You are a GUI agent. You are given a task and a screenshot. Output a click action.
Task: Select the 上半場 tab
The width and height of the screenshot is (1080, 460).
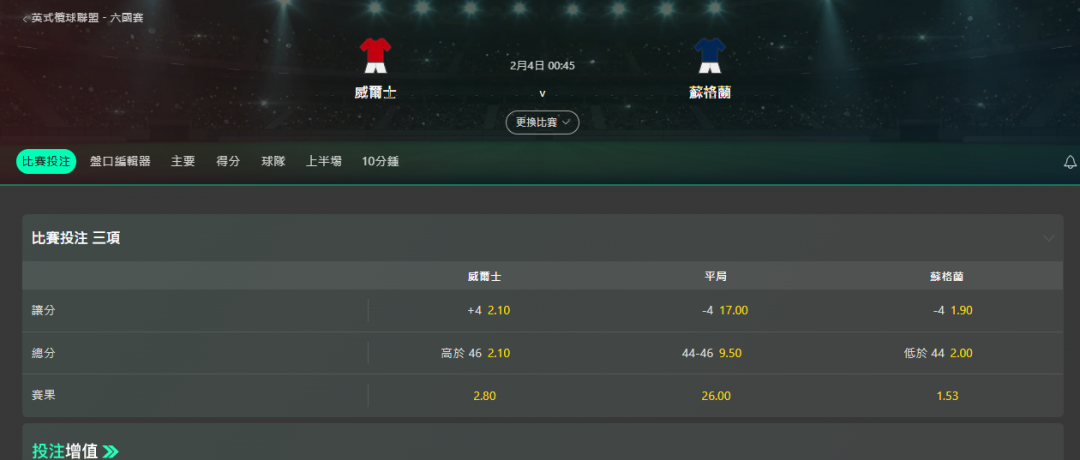(324, 162)
